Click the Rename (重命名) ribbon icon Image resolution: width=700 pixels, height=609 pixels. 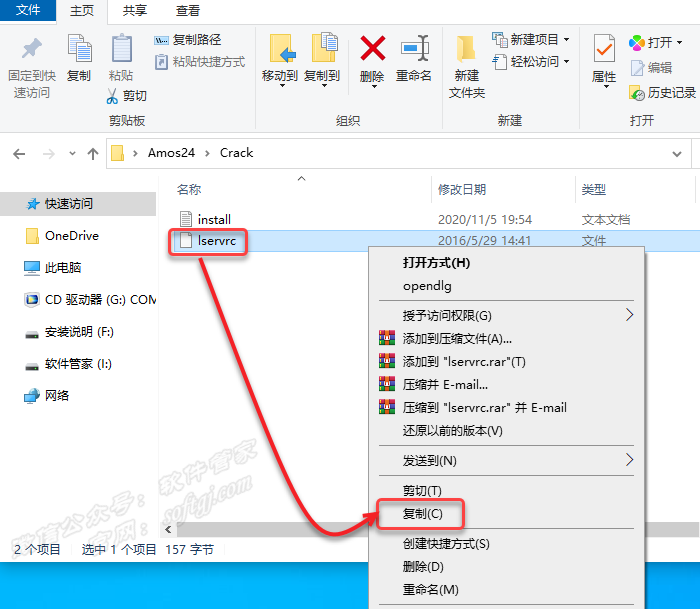coord(415,48)
